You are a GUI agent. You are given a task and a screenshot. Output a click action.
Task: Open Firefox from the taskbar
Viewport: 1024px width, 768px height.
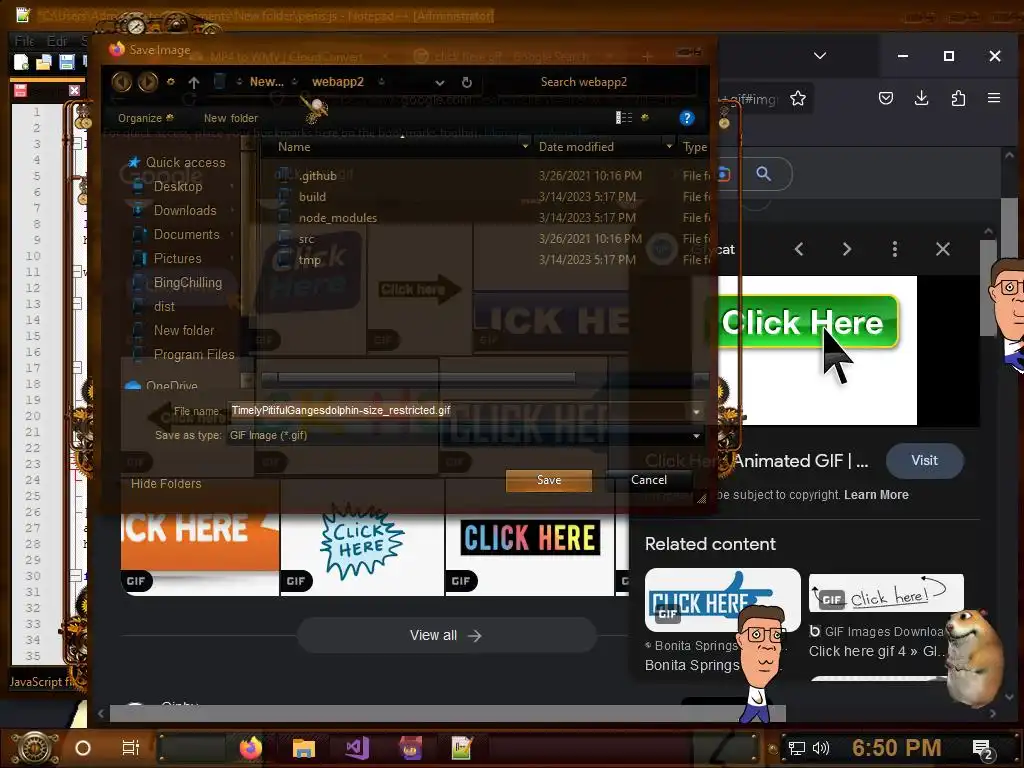[250, 748]
